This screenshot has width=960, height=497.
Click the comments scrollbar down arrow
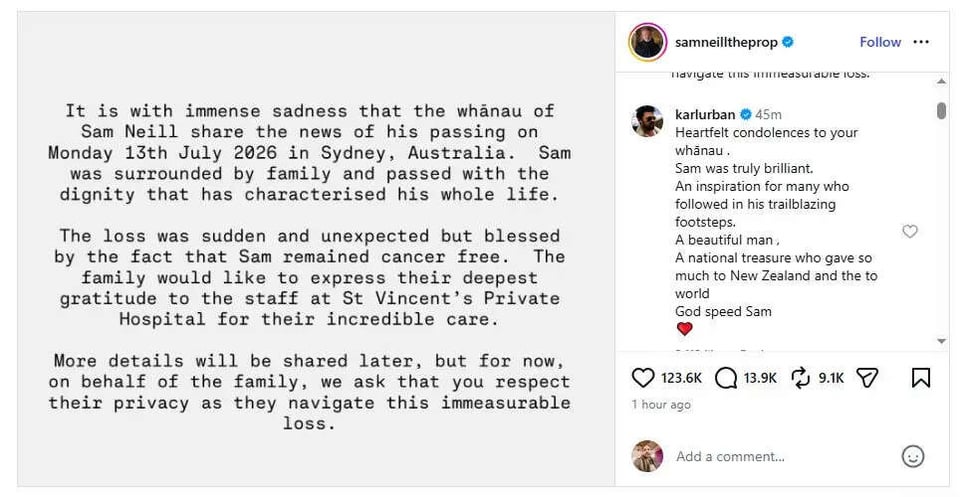pyautogui.click(x=941, y=341)
